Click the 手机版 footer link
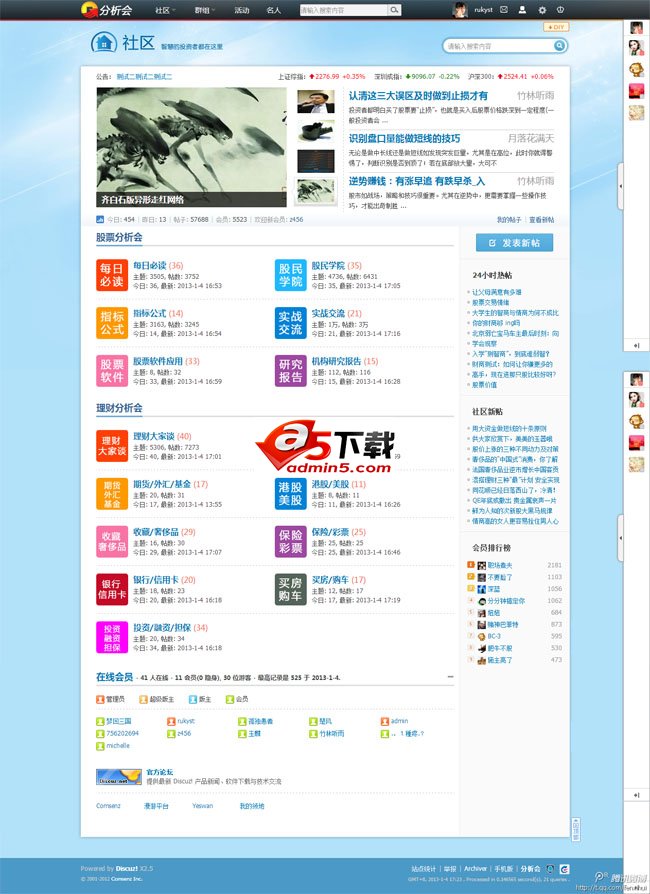 503,869
